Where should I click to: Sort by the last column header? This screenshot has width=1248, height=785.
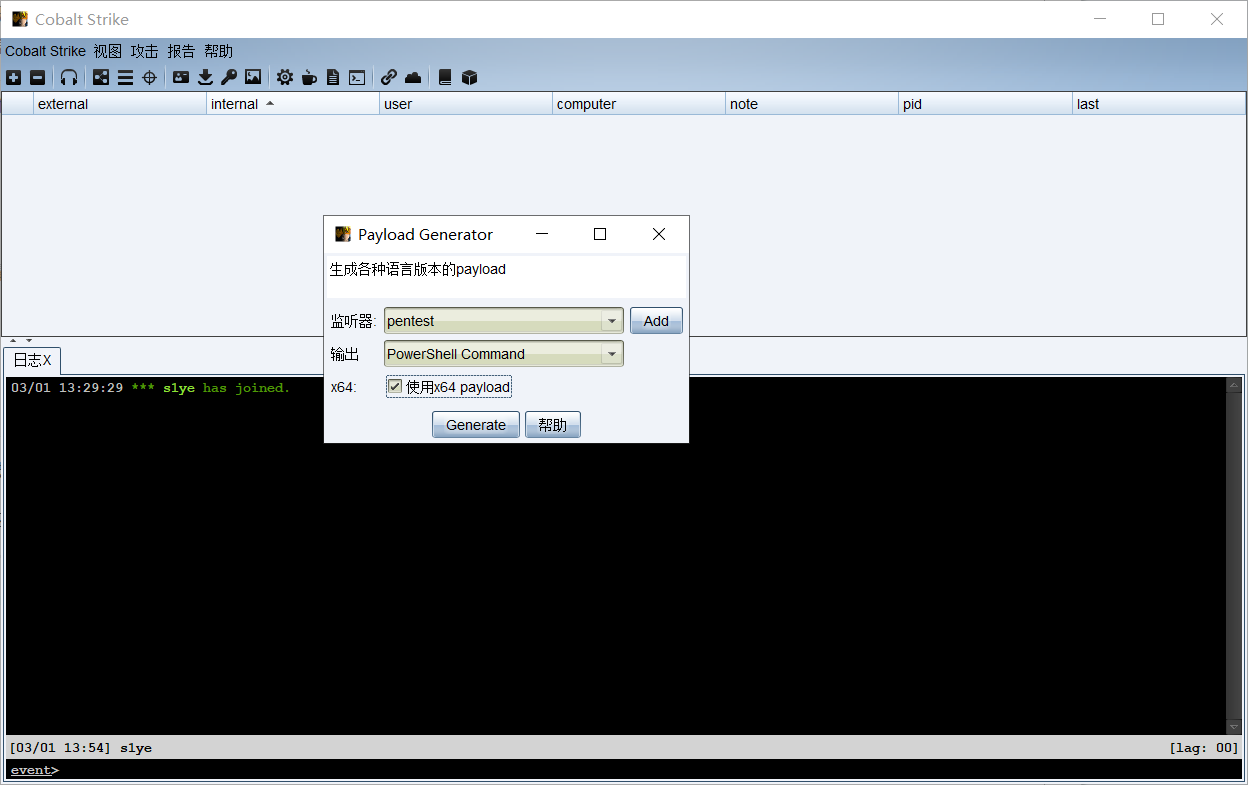(x=1159, y=104)
